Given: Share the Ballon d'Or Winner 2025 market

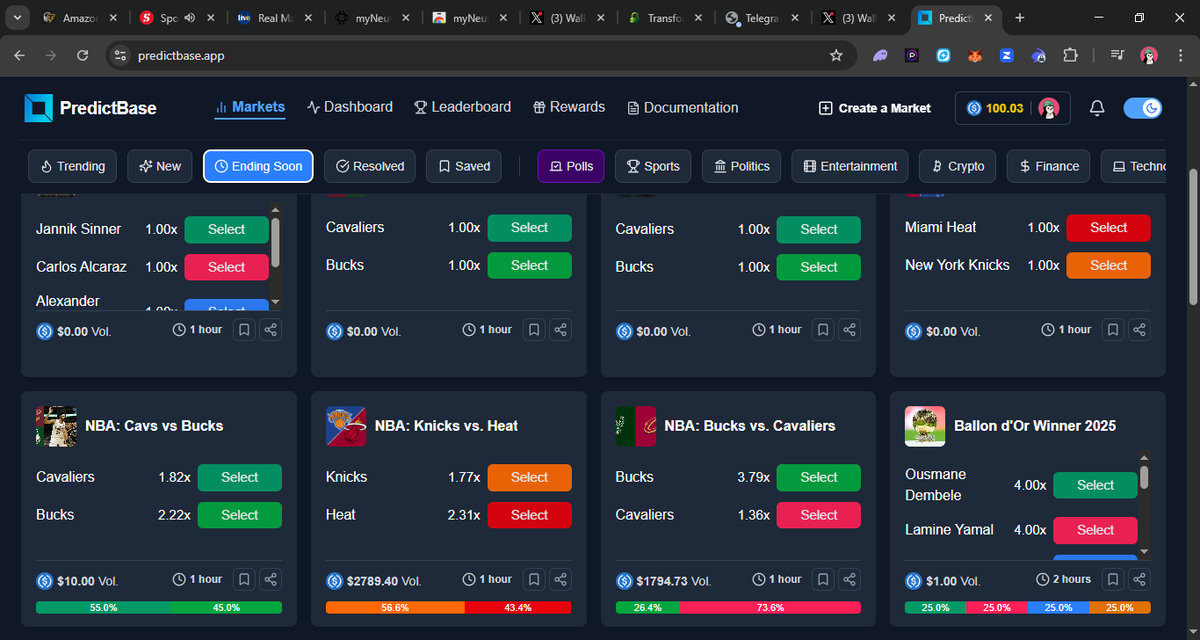Looking at the screenshot, I should pos(1140,579).
